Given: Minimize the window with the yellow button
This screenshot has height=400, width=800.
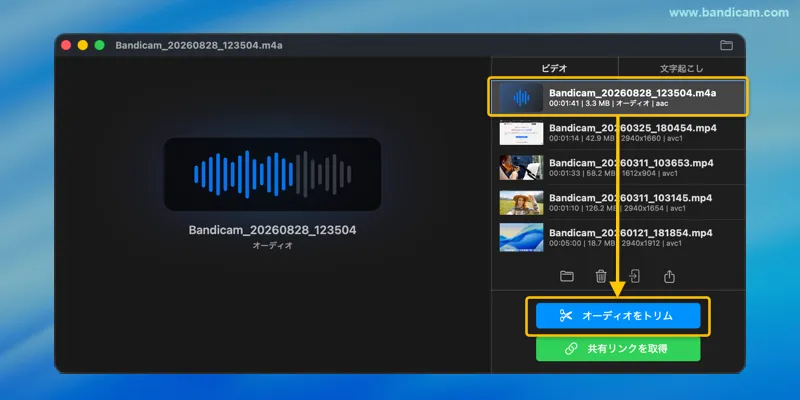Looking at the screenshot, I should [83, 45].
